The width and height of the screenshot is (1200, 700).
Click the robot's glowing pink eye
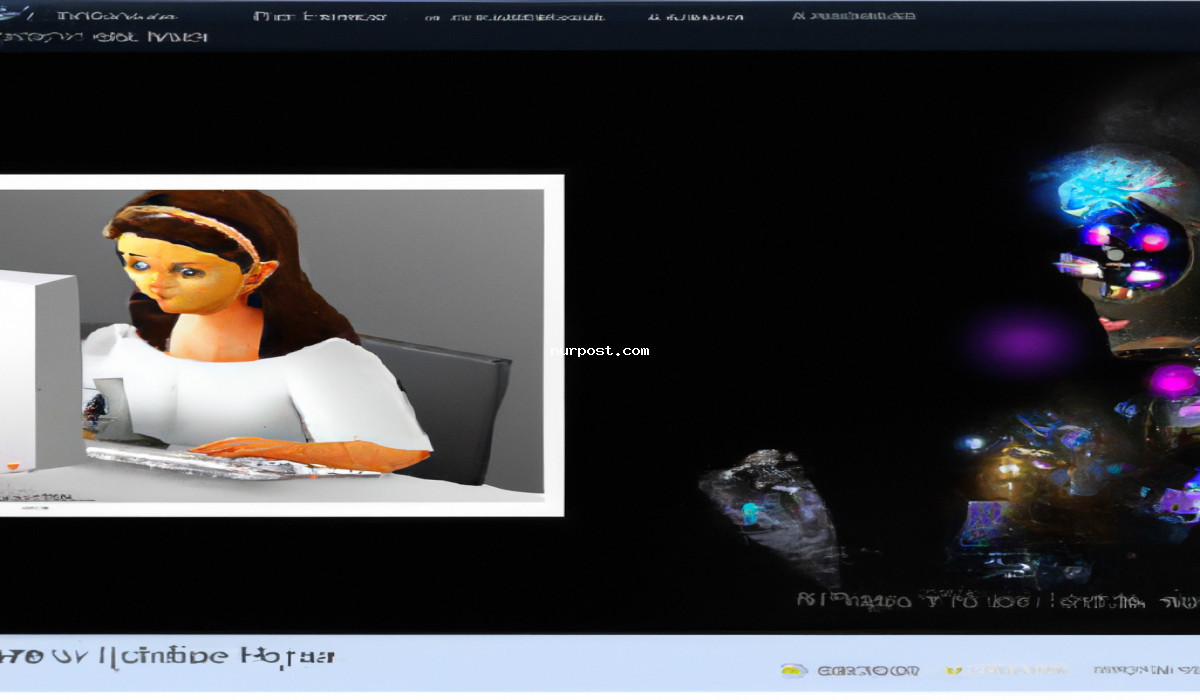[1152, 238]
